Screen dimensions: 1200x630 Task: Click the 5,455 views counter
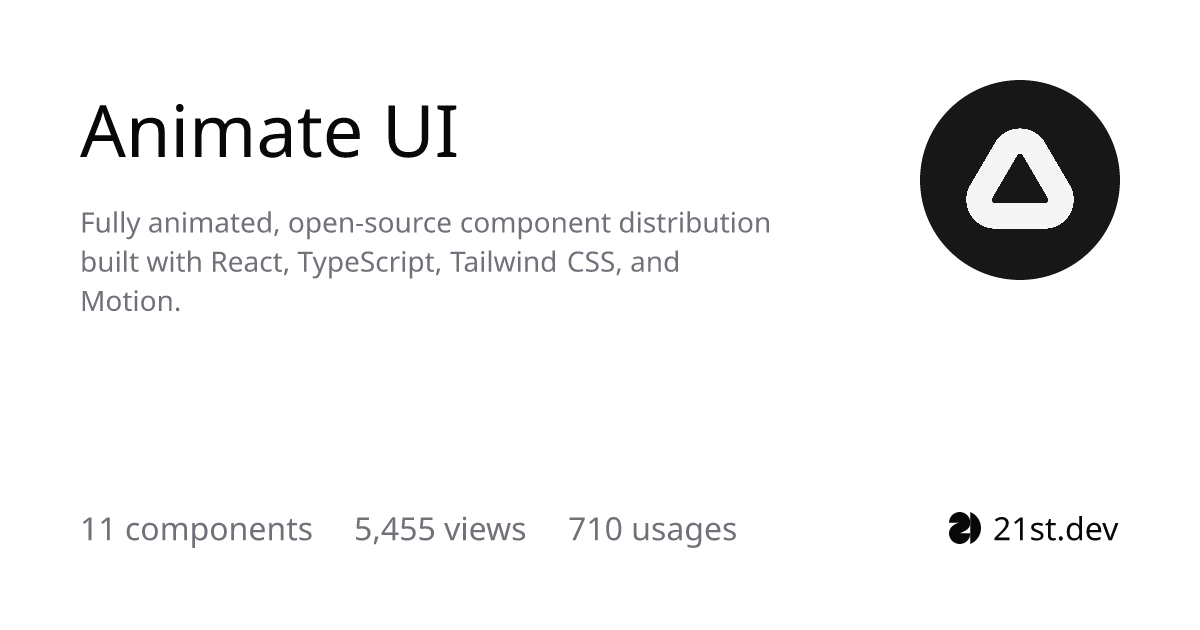click(x=440, y=529)
